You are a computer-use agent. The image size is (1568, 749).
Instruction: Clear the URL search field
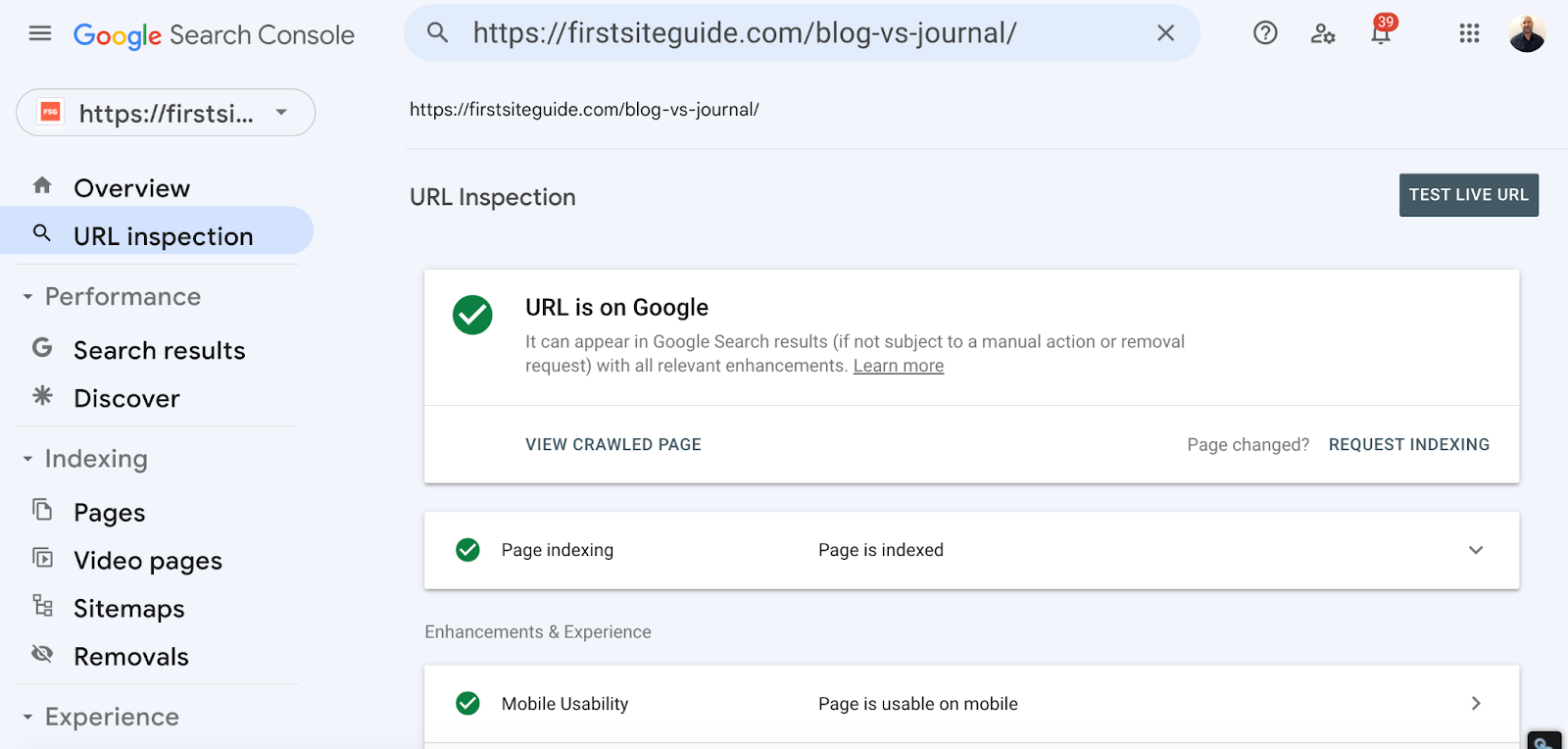coord(1165,33)
